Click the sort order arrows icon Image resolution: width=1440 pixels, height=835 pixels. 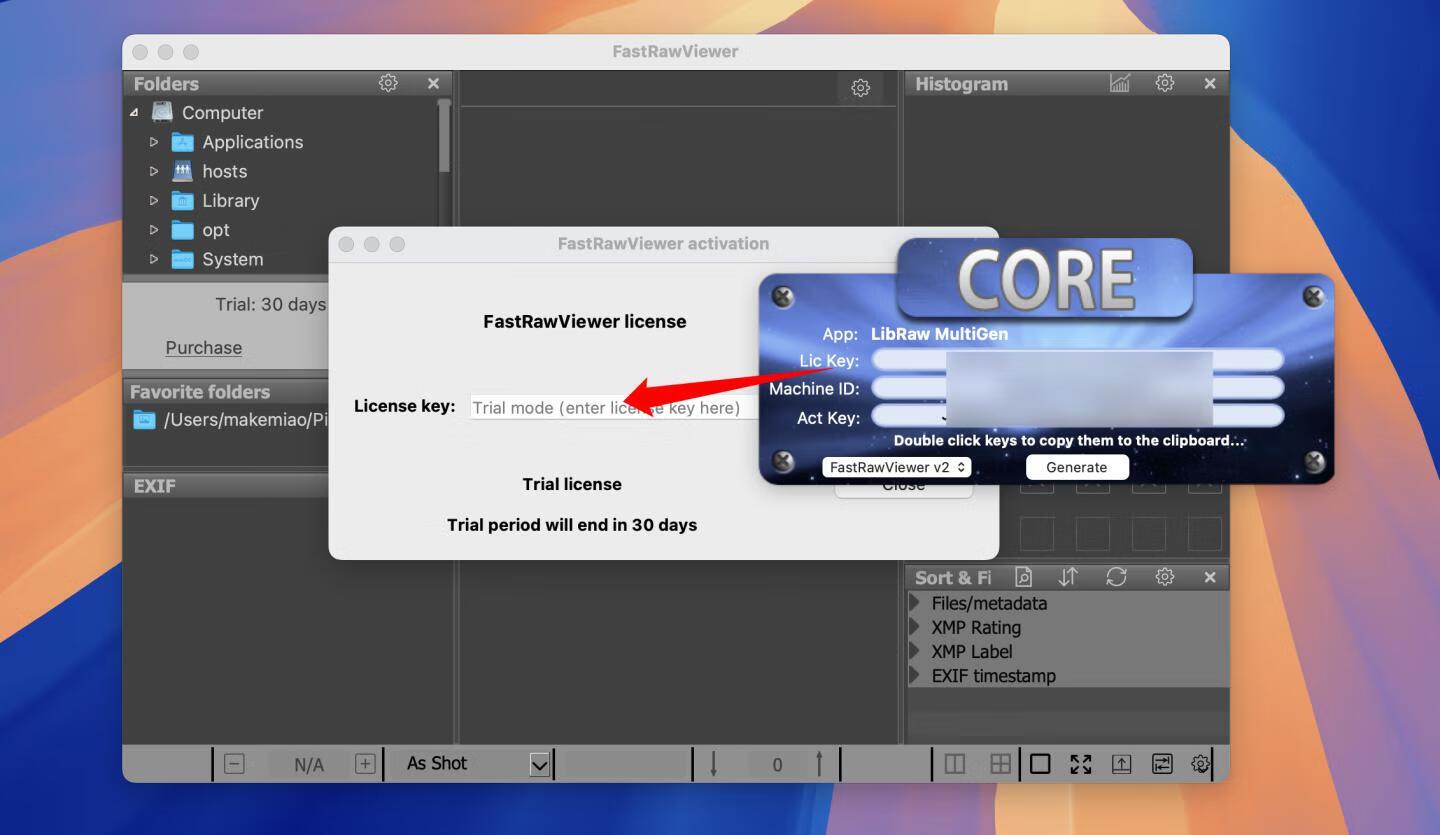[1068, 577]
